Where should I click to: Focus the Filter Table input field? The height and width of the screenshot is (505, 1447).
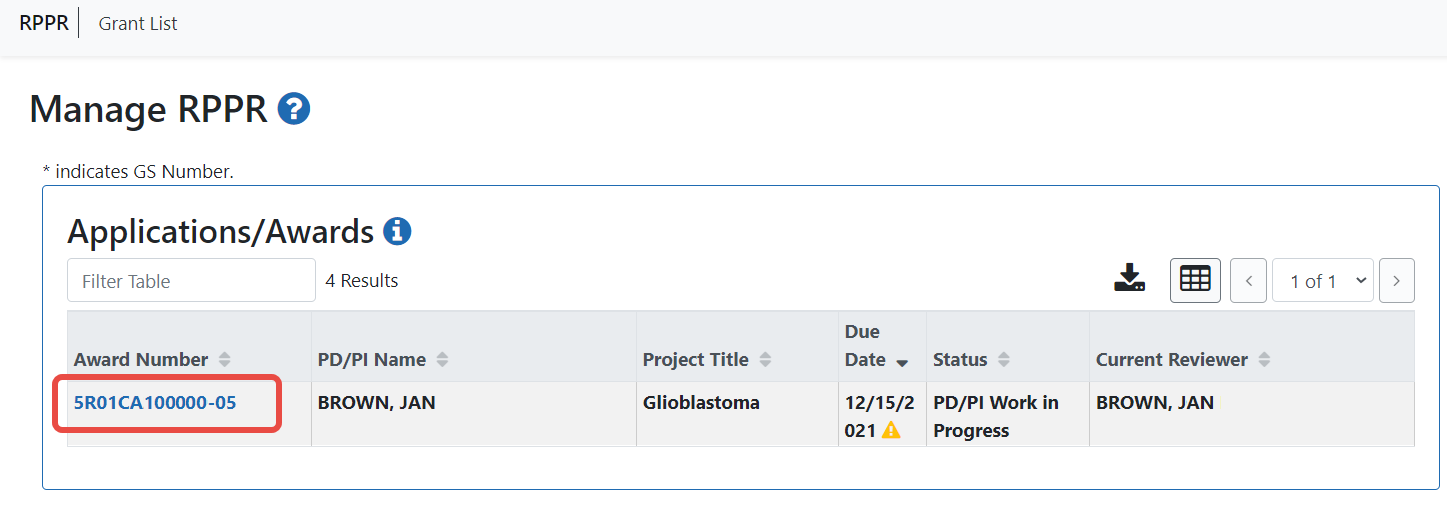(x=191, y=281)
